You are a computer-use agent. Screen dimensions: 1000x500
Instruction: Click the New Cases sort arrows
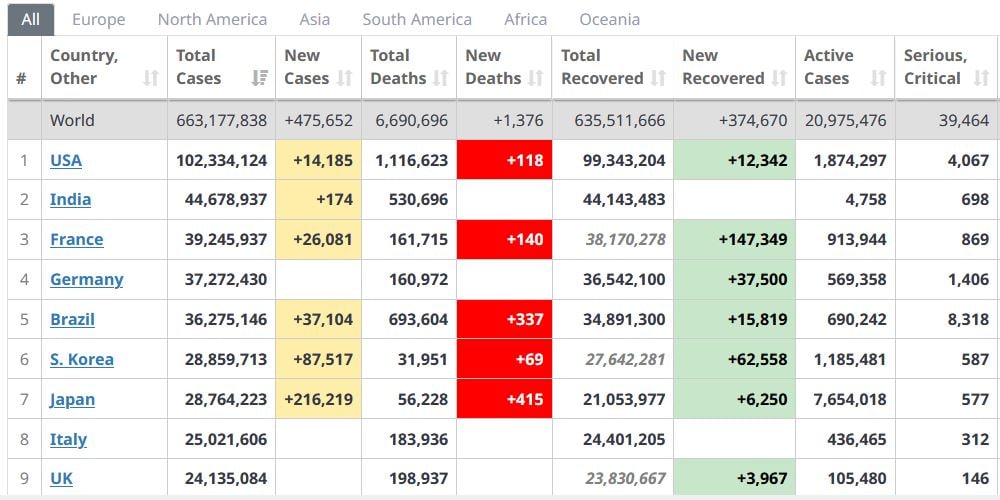tap(344, 78)
